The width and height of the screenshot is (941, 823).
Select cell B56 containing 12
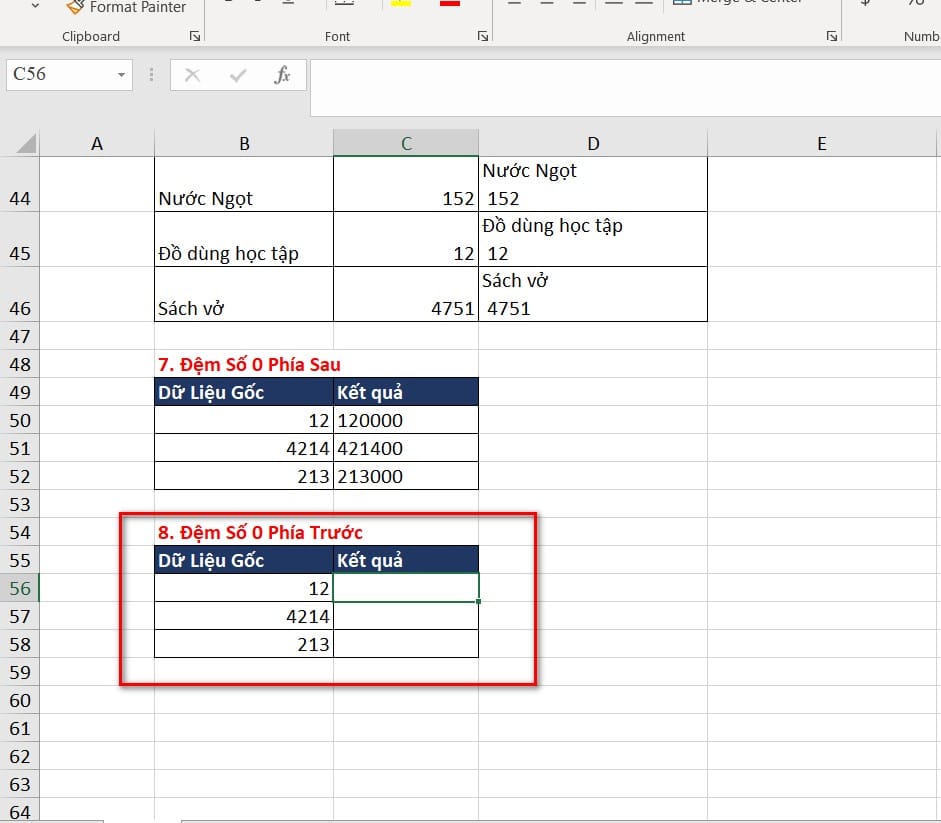click(244, 588)
